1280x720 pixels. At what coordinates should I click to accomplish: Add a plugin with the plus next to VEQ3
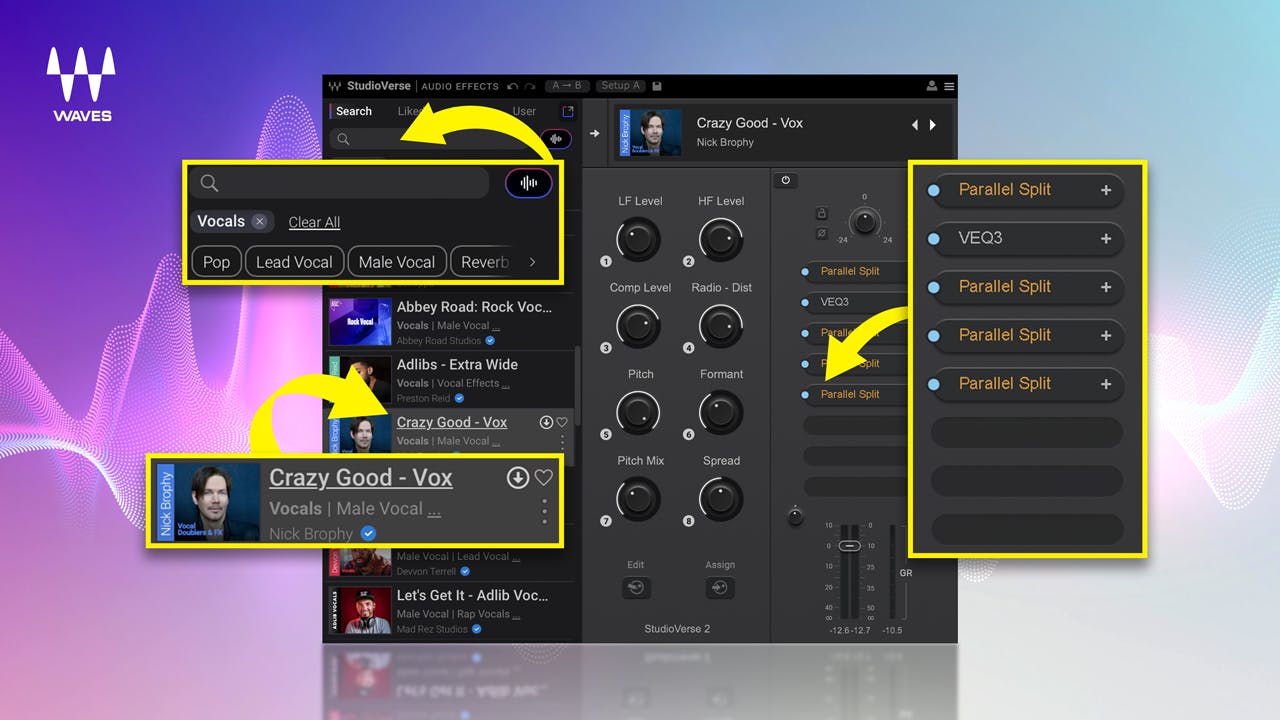[1105, 239]
